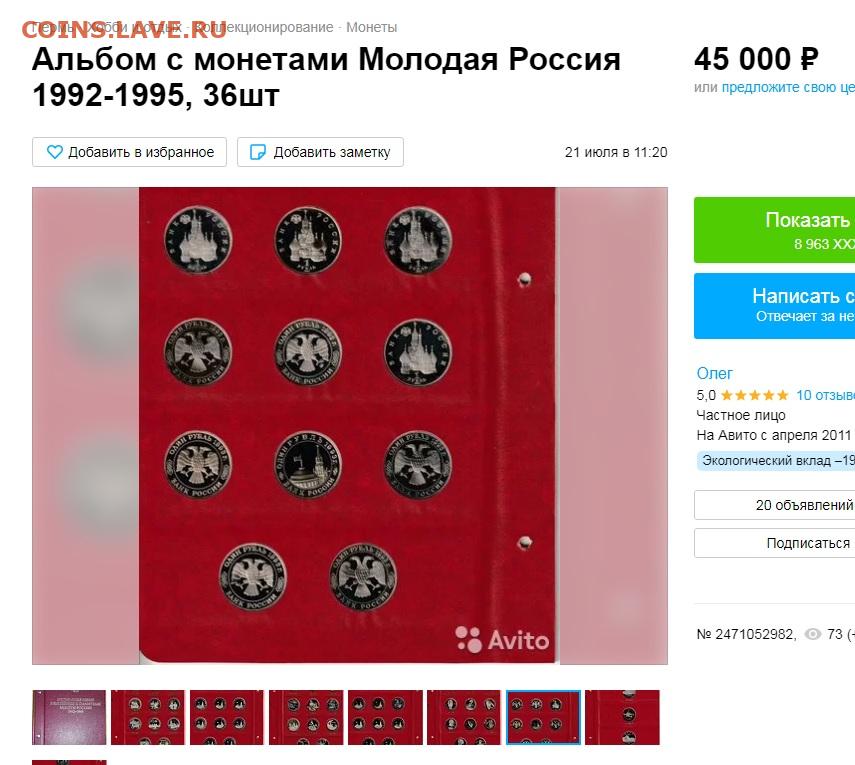The height and width of the screenshot is (765, 855).
Task: Click the Добавить в избранное button
Action: click(129, 152)
